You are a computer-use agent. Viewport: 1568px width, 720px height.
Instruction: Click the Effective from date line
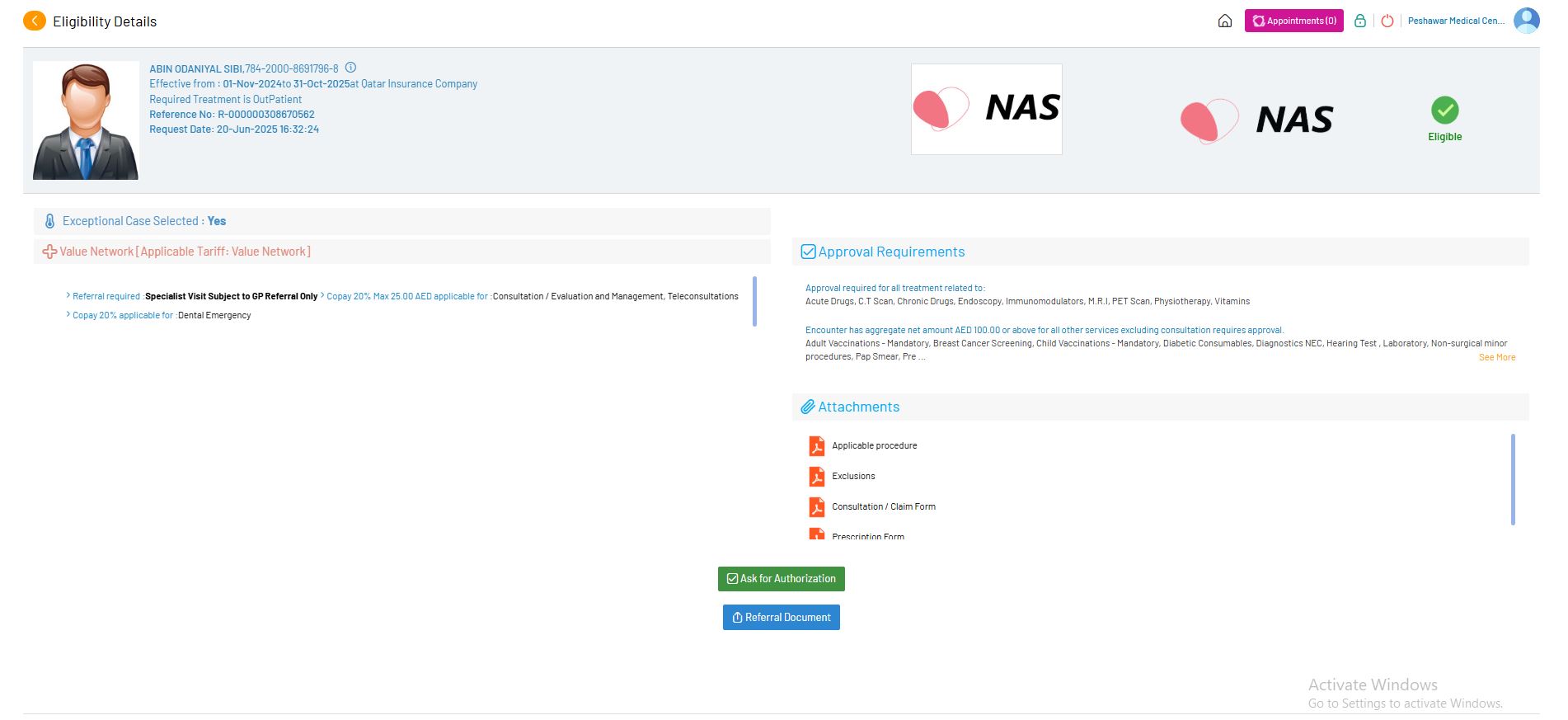(313, 84)
